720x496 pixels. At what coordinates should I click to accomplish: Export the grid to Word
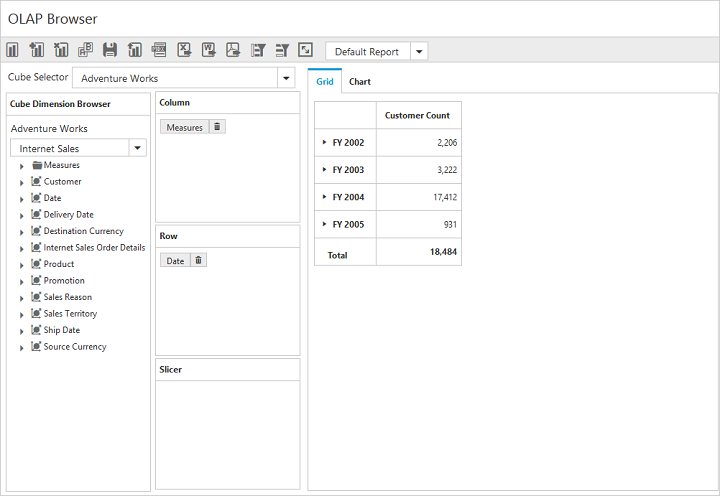(x=208, y=50)
